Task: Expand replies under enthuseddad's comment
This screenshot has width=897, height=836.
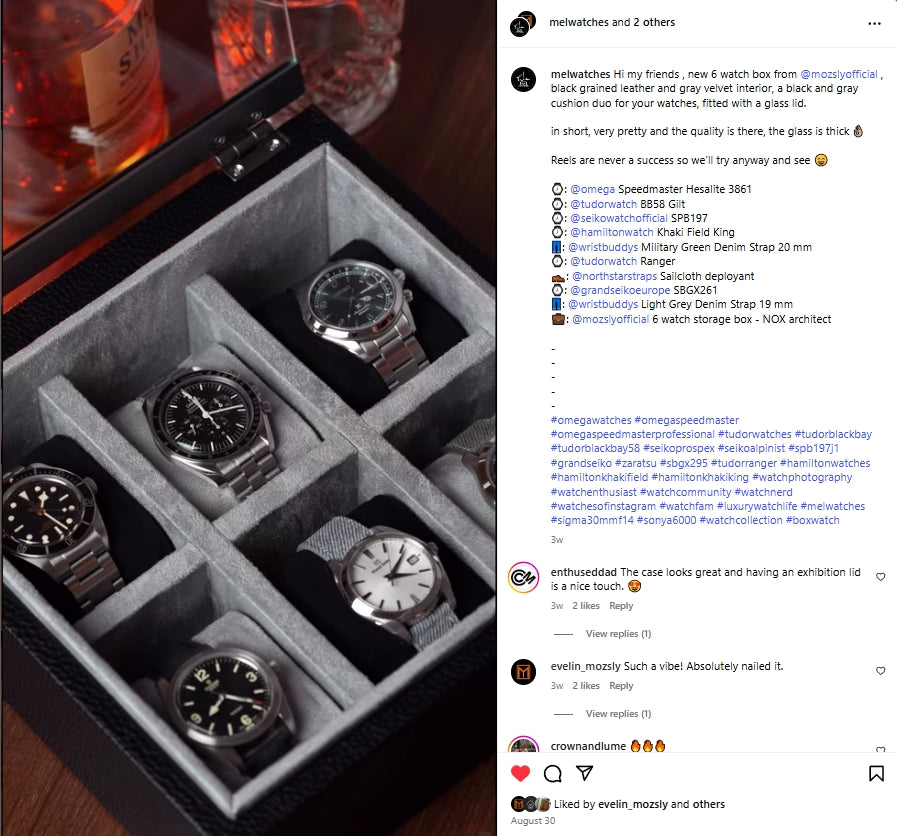Action: 618,633
